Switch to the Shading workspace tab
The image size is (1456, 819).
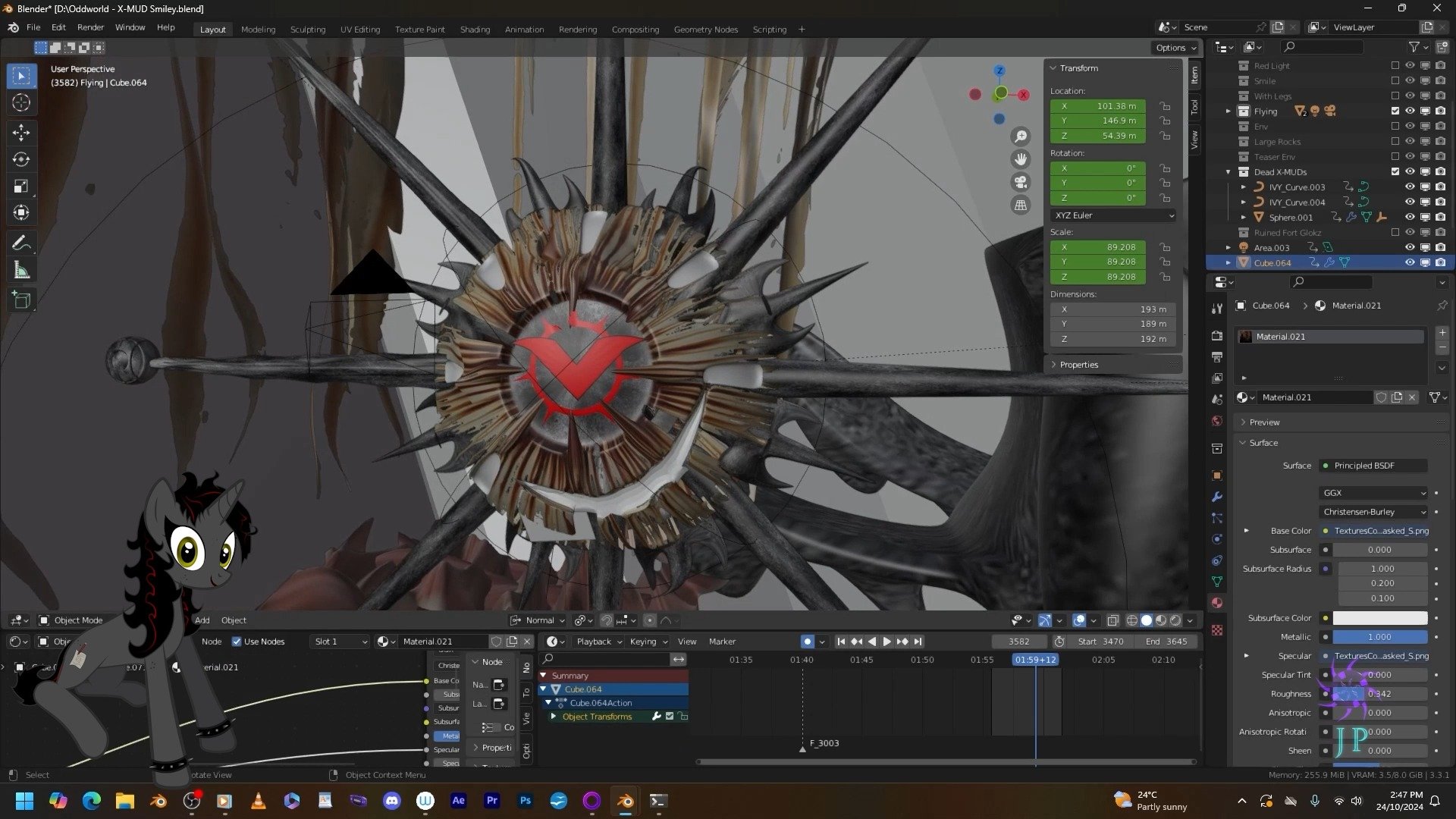475,30
